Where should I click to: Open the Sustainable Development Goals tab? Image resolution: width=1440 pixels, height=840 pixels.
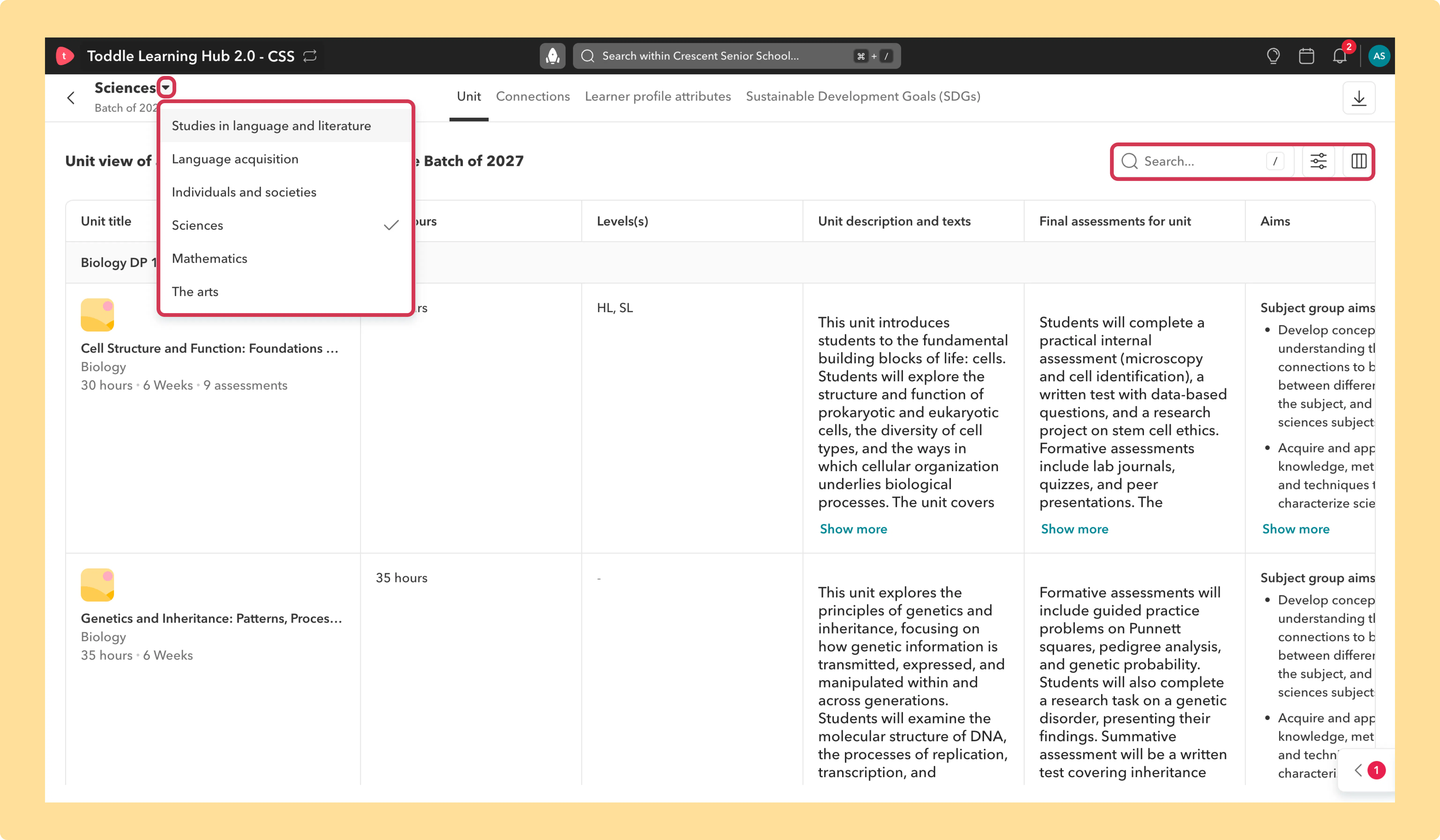[863, 97]
